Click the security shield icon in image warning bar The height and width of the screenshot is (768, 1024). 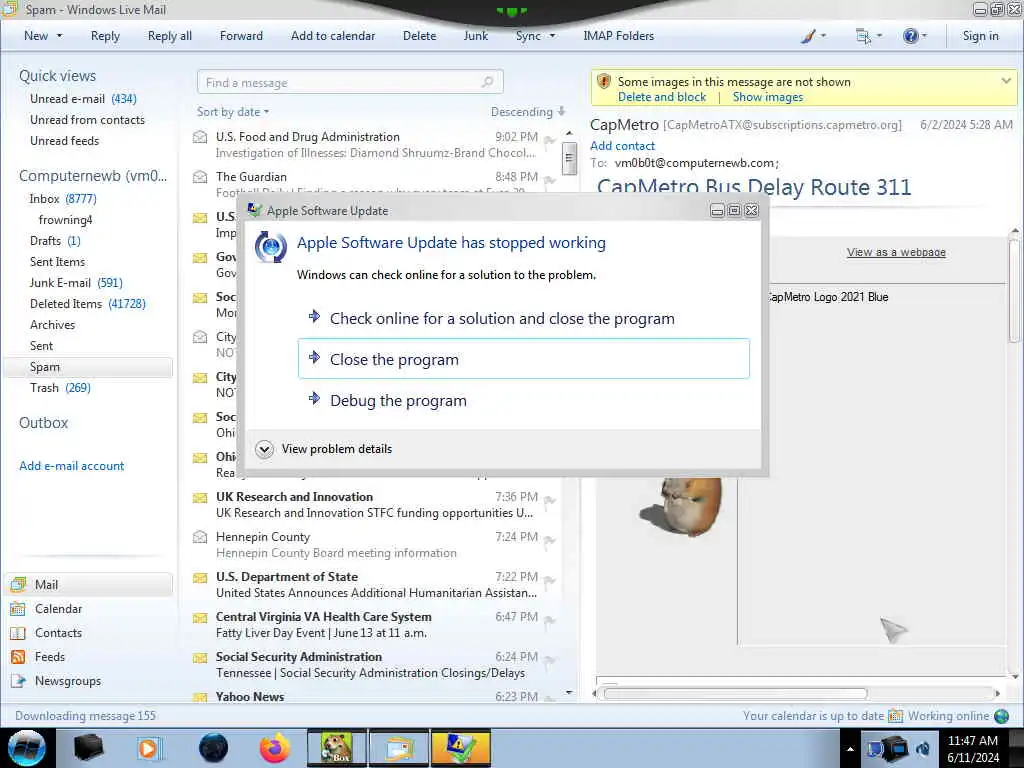tap(604, 82)
